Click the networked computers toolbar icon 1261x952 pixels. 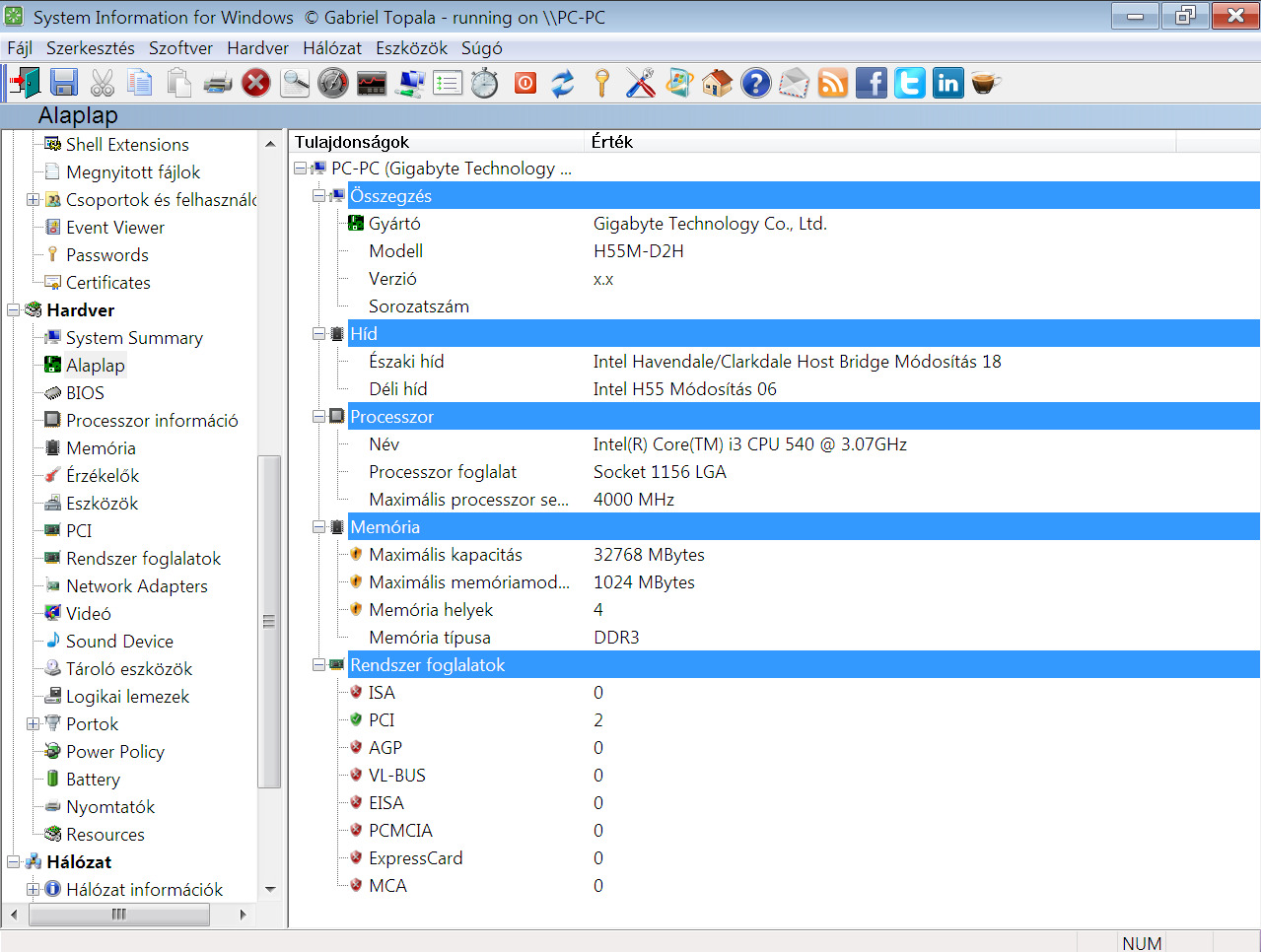(x=410, y=84)
